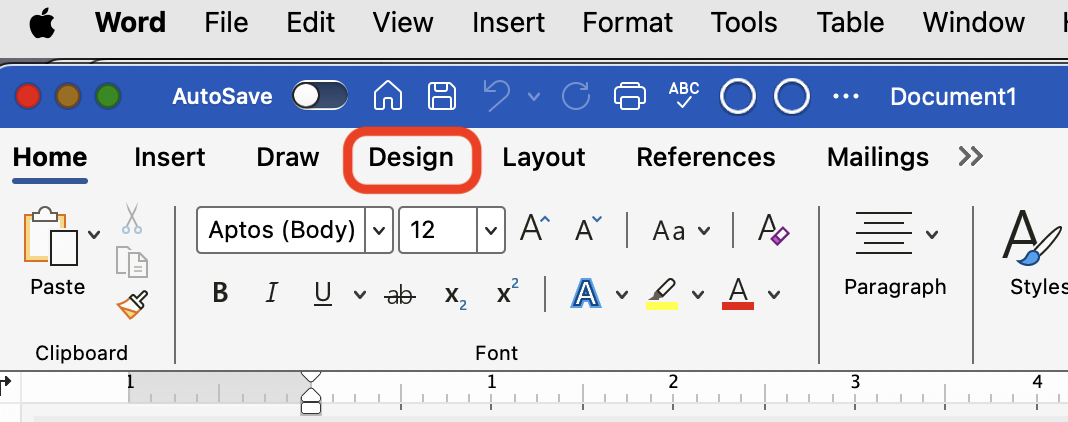Expand the Undo history dropdown arrow
The image size is (1068, 422).
click(534, 97)
